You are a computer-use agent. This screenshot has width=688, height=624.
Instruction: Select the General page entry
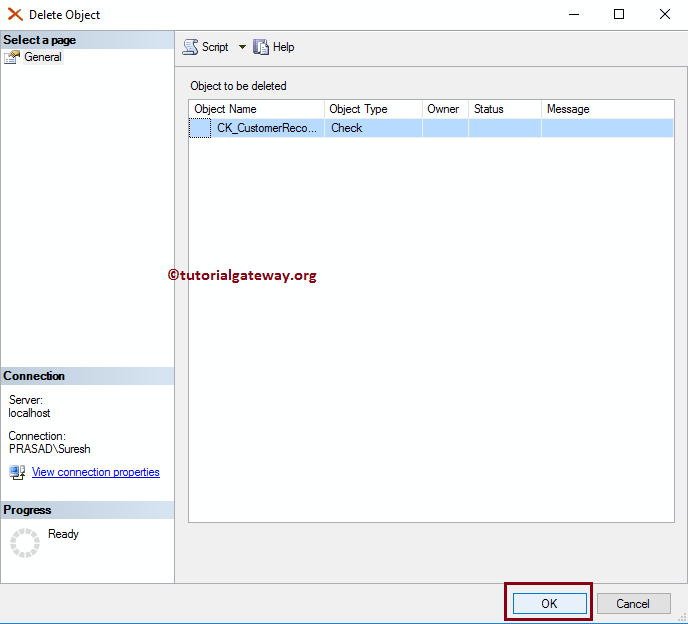(x=43, y=57)
